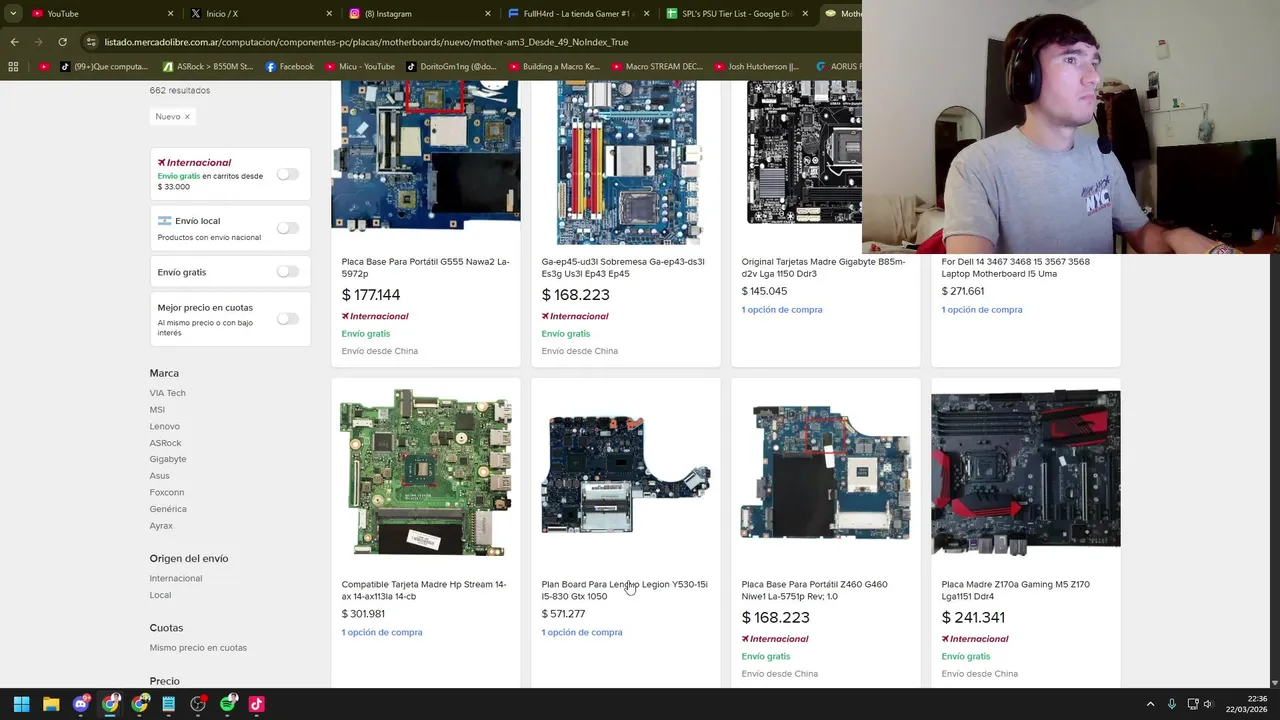This screenshot has width=1280, height=720.
Task: Click the Z170a Gaming M5 product image
Action: [x=1026, y=472]
